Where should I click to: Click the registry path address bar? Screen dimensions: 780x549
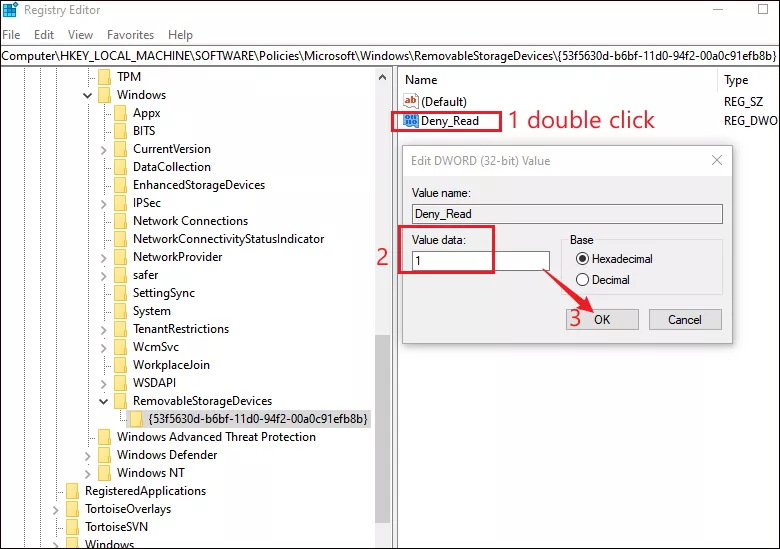pos(390,56)
